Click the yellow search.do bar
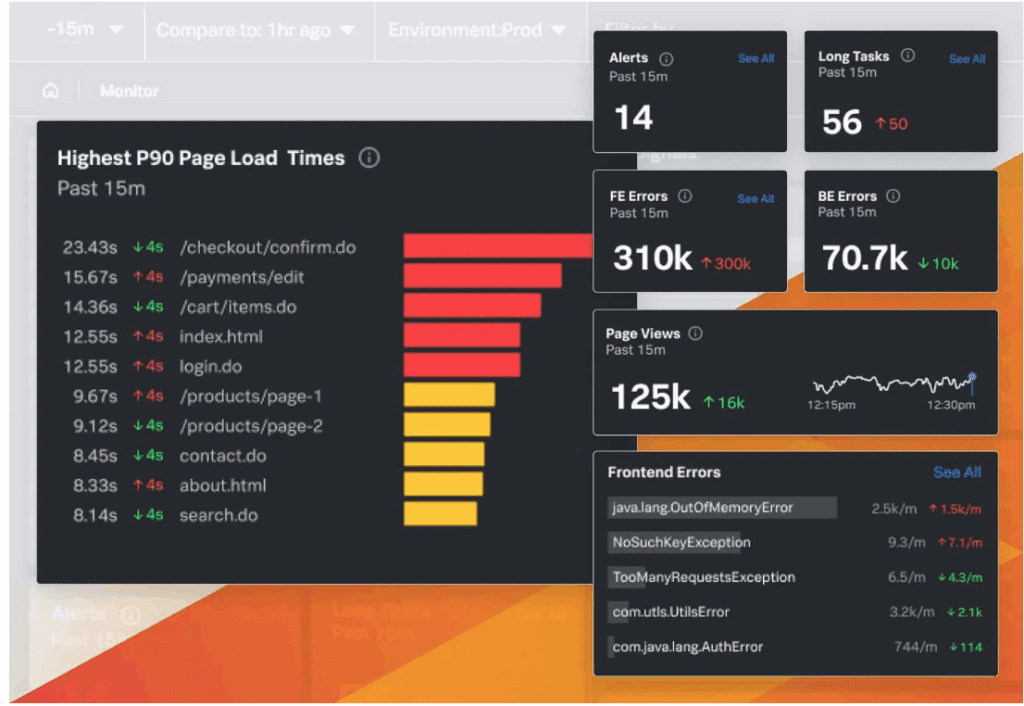The width and height of the screenshot is (1024, 706). (440, 515)
